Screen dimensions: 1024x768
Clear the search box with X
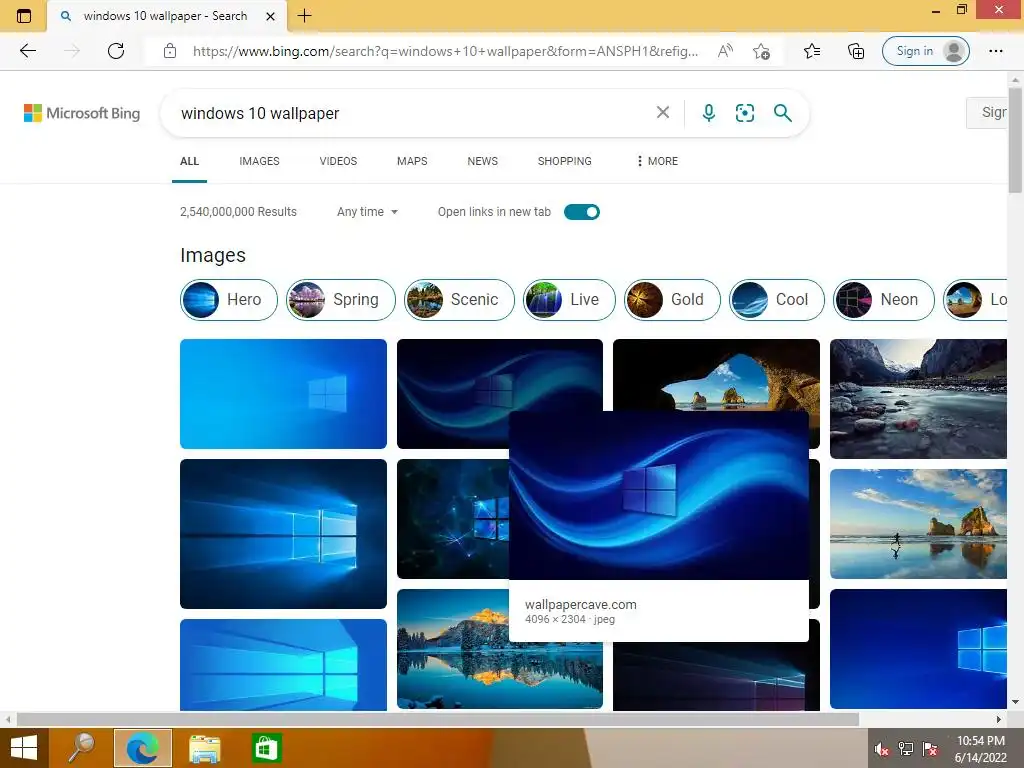[x=663, y=112]
